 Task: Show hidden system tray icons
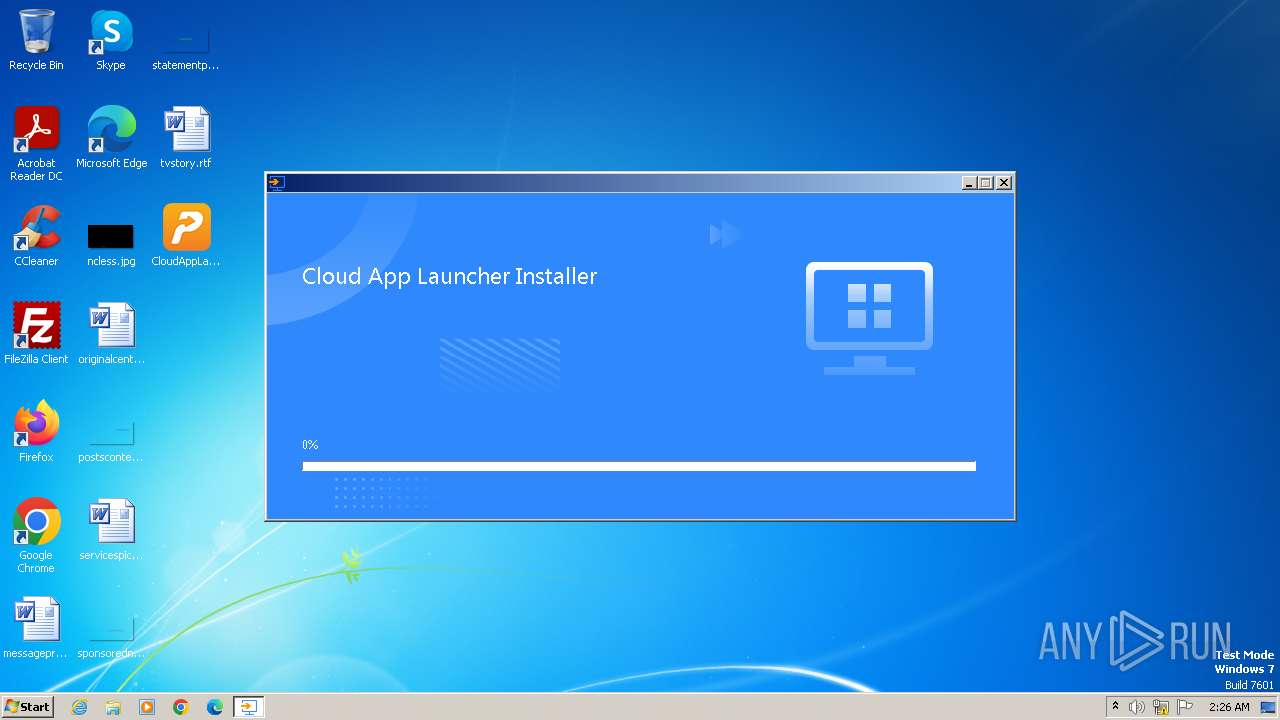1115,706
